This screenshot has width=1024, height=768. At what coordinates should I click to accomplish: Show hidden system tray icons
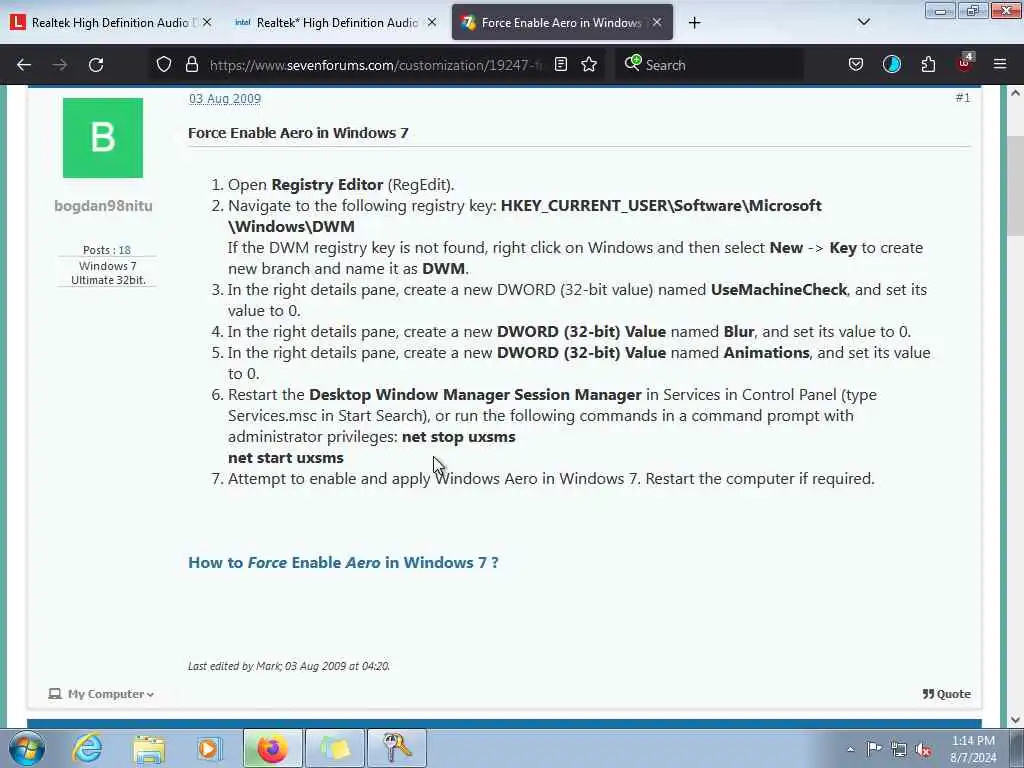[x=850, y=749]
